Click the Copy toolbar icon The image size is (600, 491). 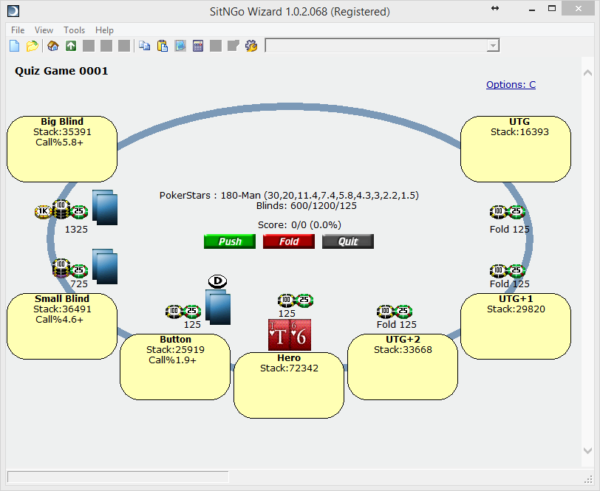point(145,46)
